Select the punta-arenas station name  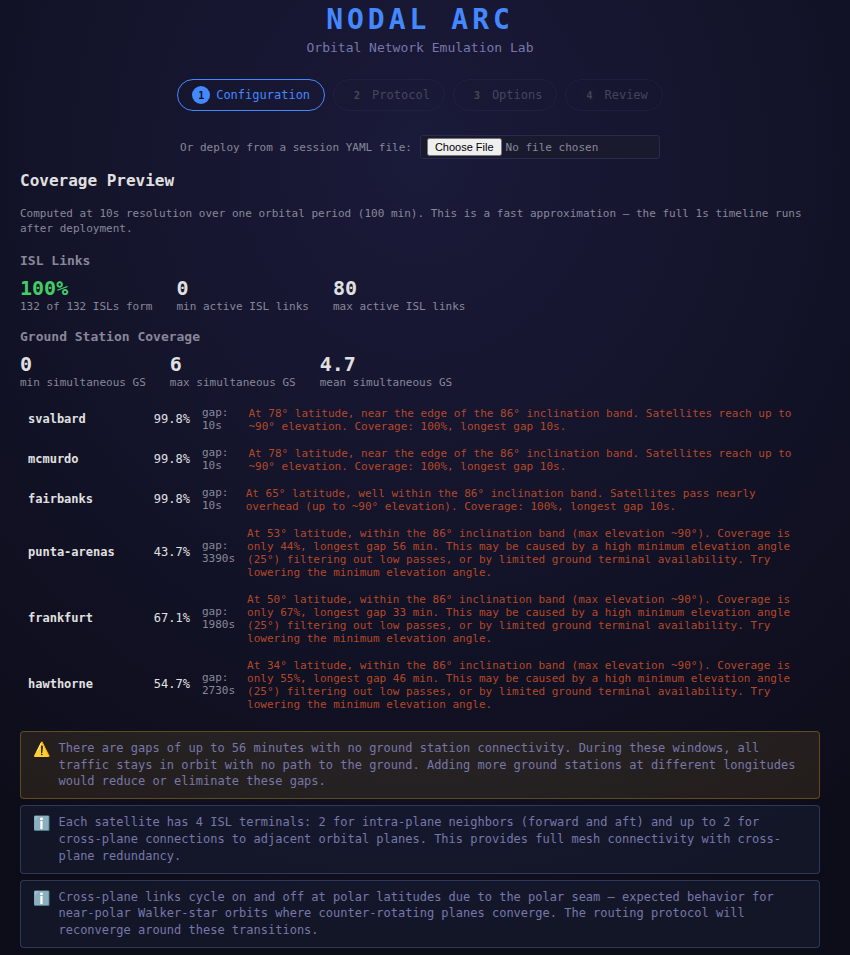[71, 552]
